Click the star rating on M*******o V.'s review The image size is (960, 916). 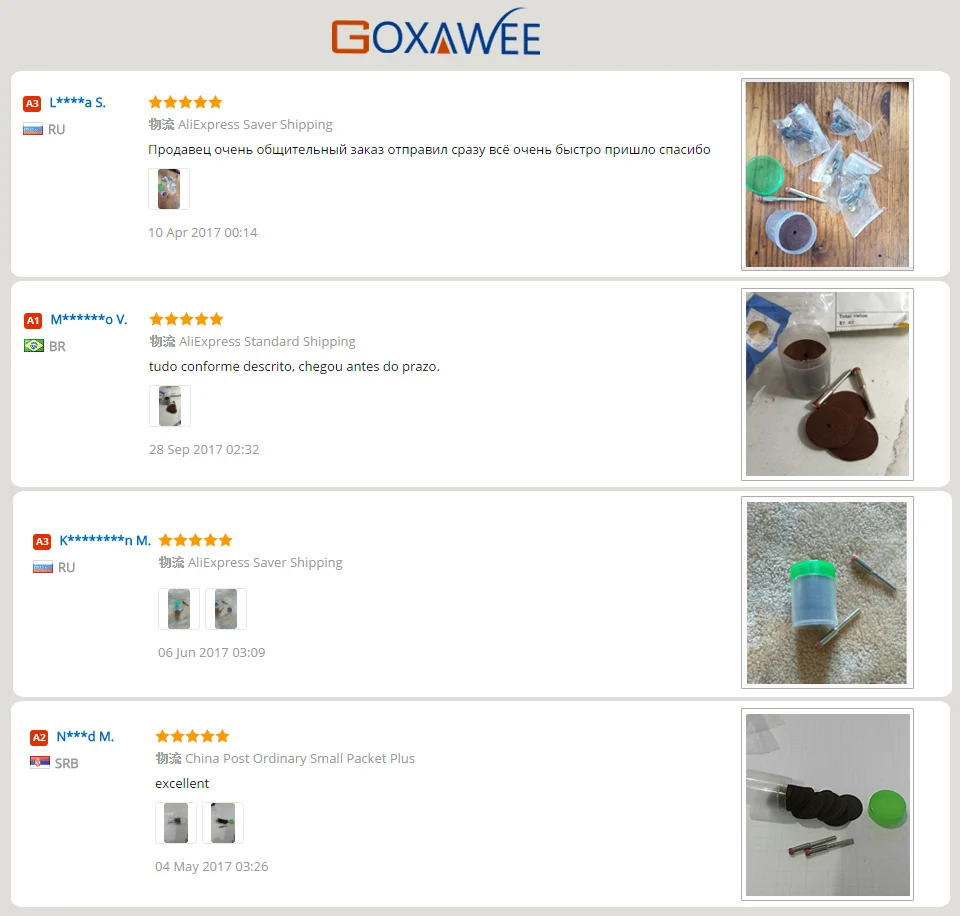[186, 319]
